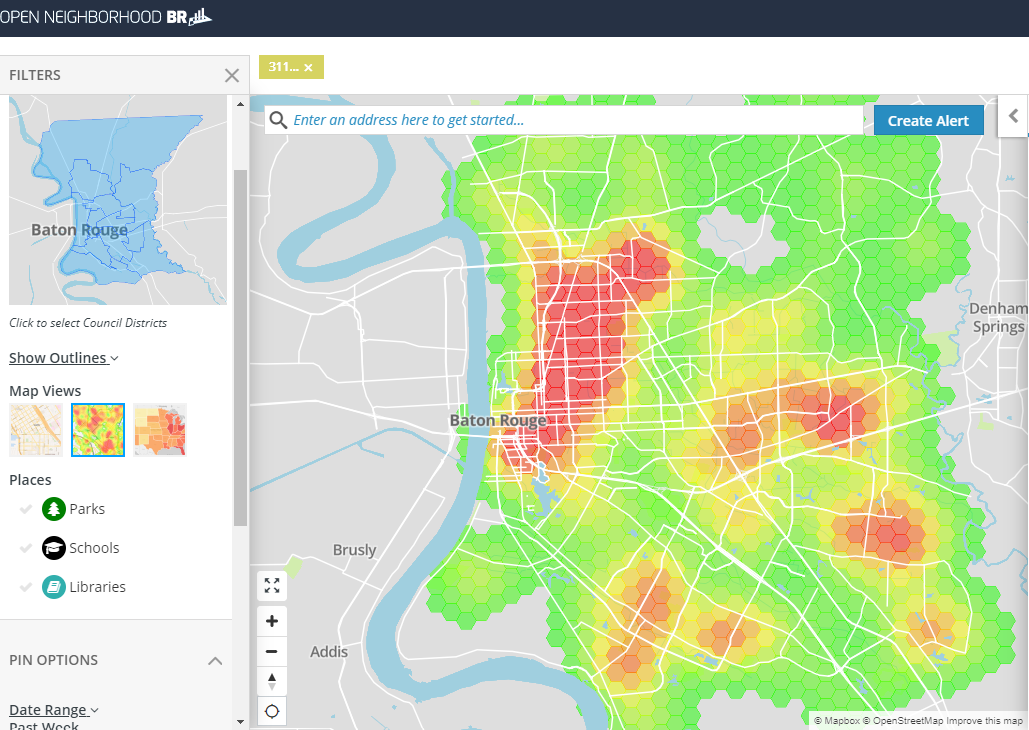Screen dimensions: 1029x730
Task: Reset map bearing with compass arrow
Action: pos(272,681)
